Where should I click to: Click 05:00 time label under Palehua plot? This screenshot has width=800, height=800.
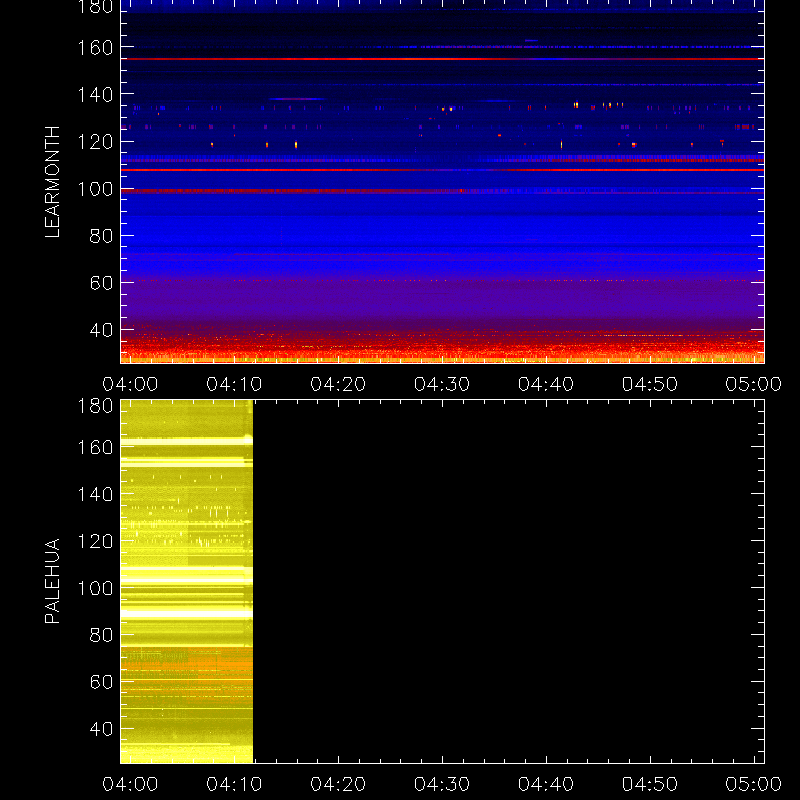[x=754, y=784]
